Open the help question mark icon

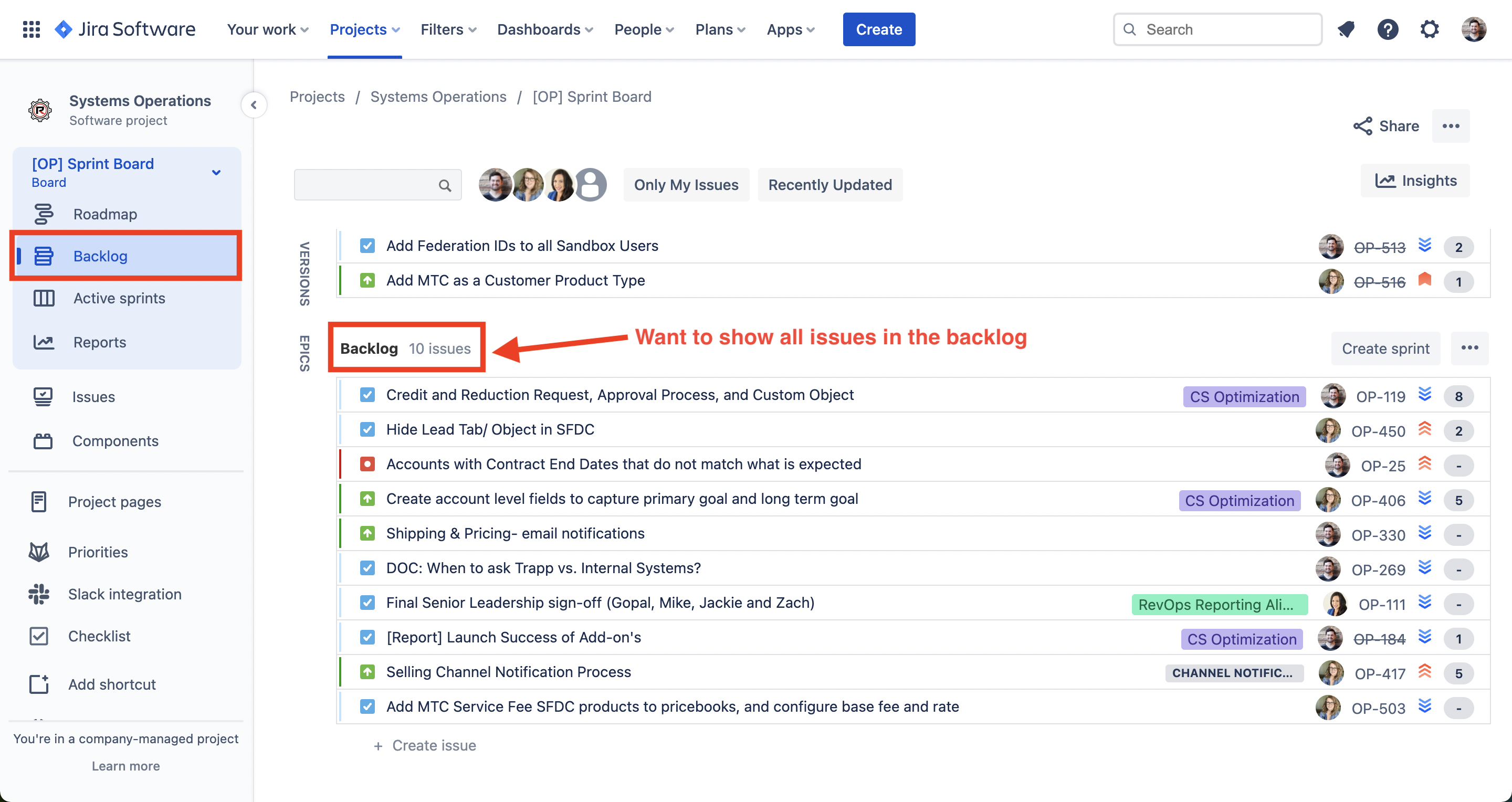[x=1388, y=29]
